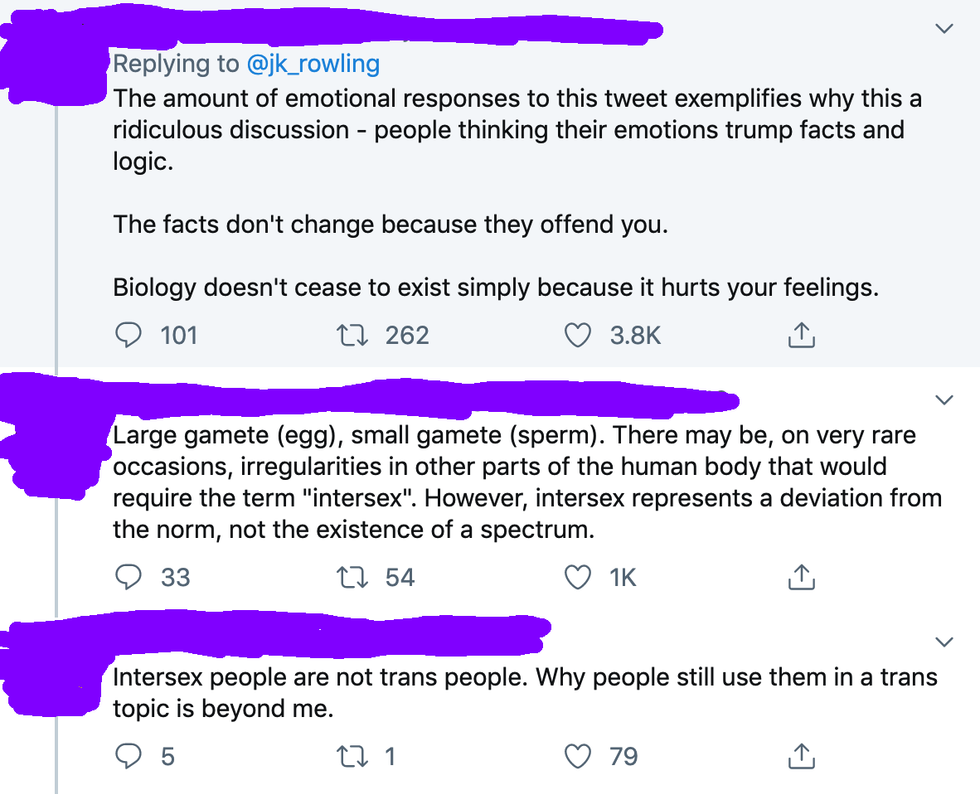This screenshot has height=794, width=980.
Task: Open the first tweet's options chevron
Action: [943, 29]
